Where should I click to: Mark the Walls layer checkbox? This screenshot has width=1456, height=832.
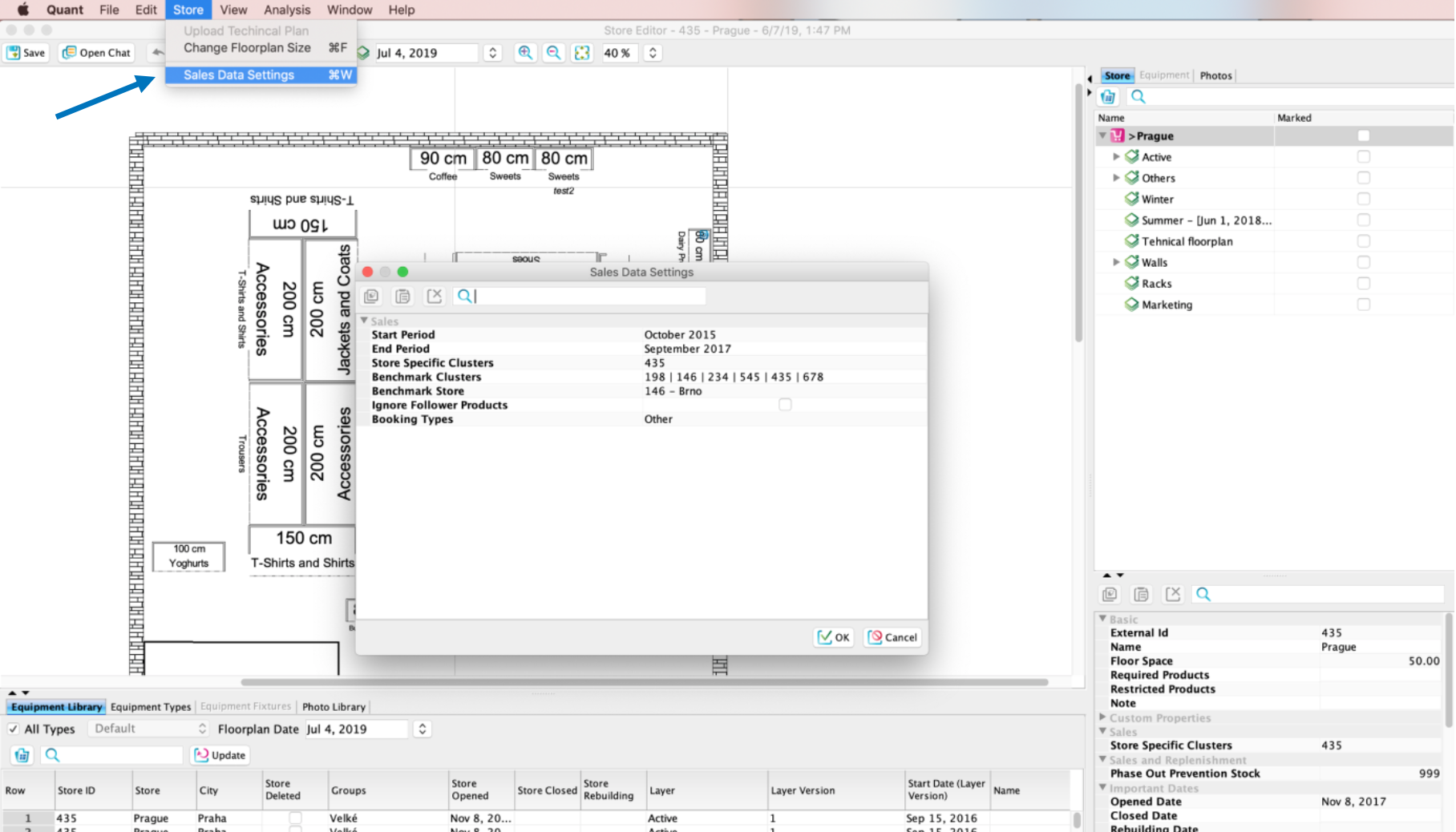tap(1363, 262)
